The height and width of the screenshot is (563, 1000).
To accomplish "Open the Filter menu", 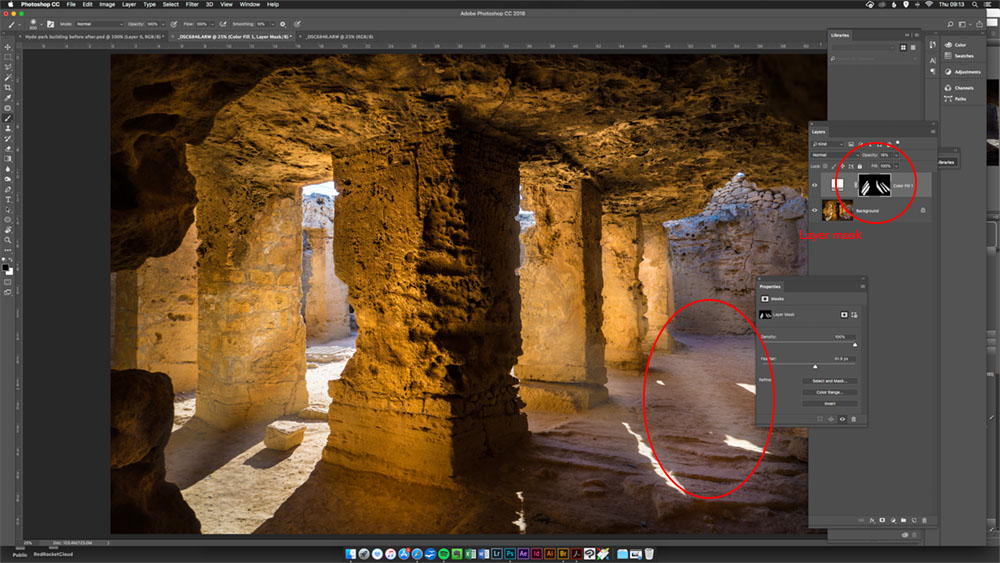I will click(192, 4).
